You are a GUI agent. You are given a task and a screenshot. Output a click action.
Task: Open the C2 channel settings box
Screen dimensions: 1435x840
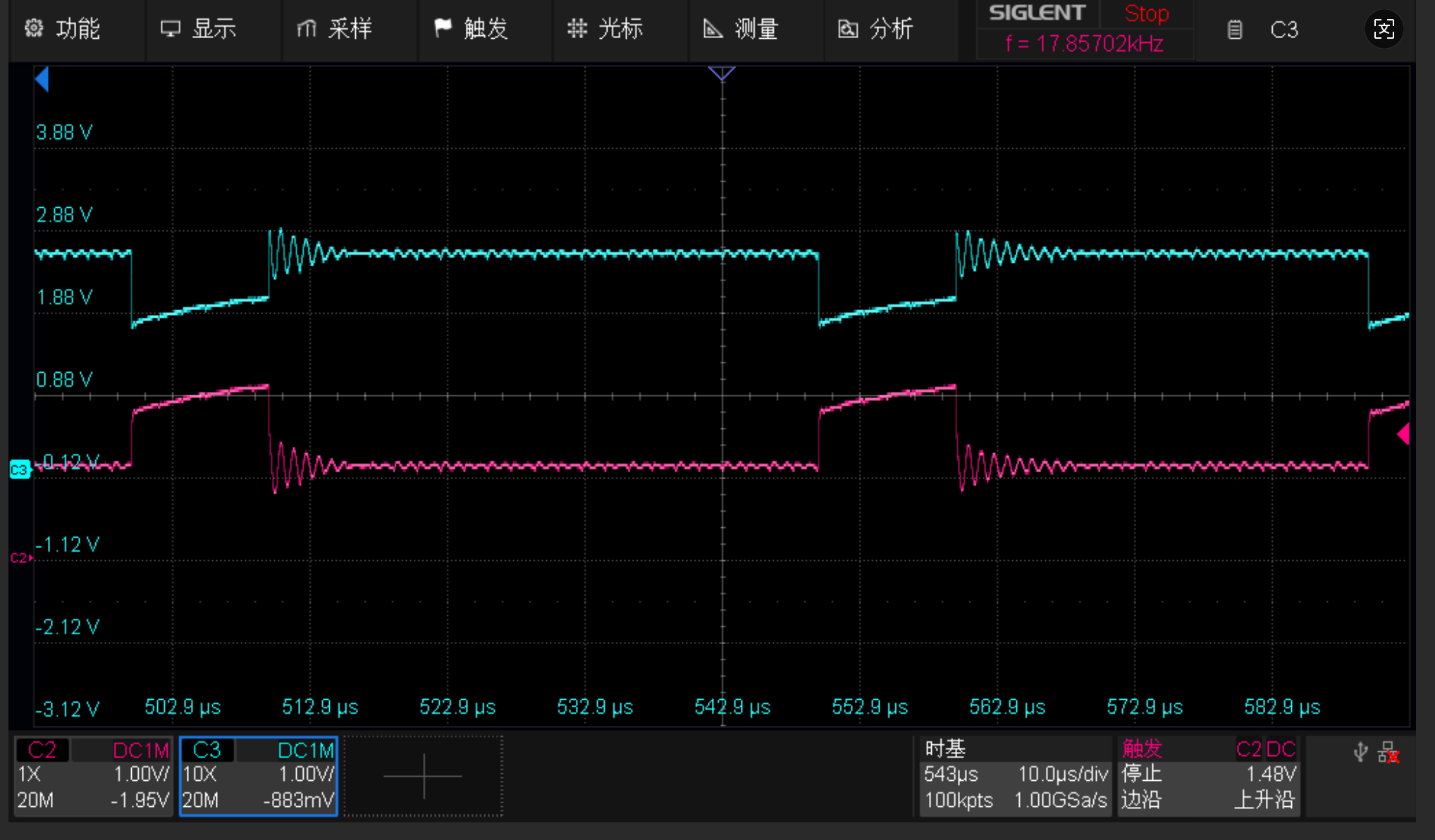[94, 776]
